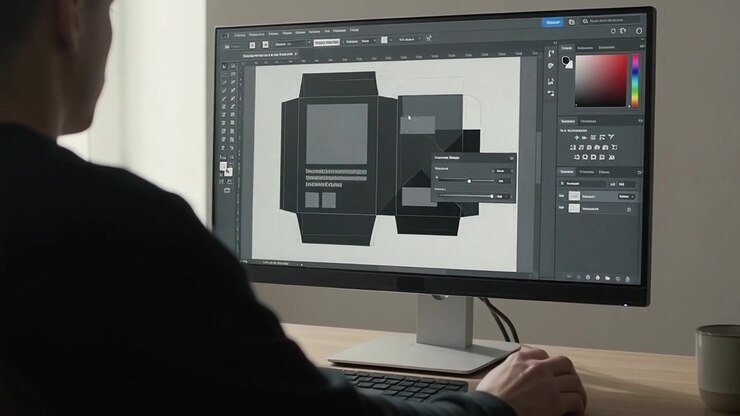This screenshot has width=740, height=416.
Task: Close the open document tab
Action: 295,54
